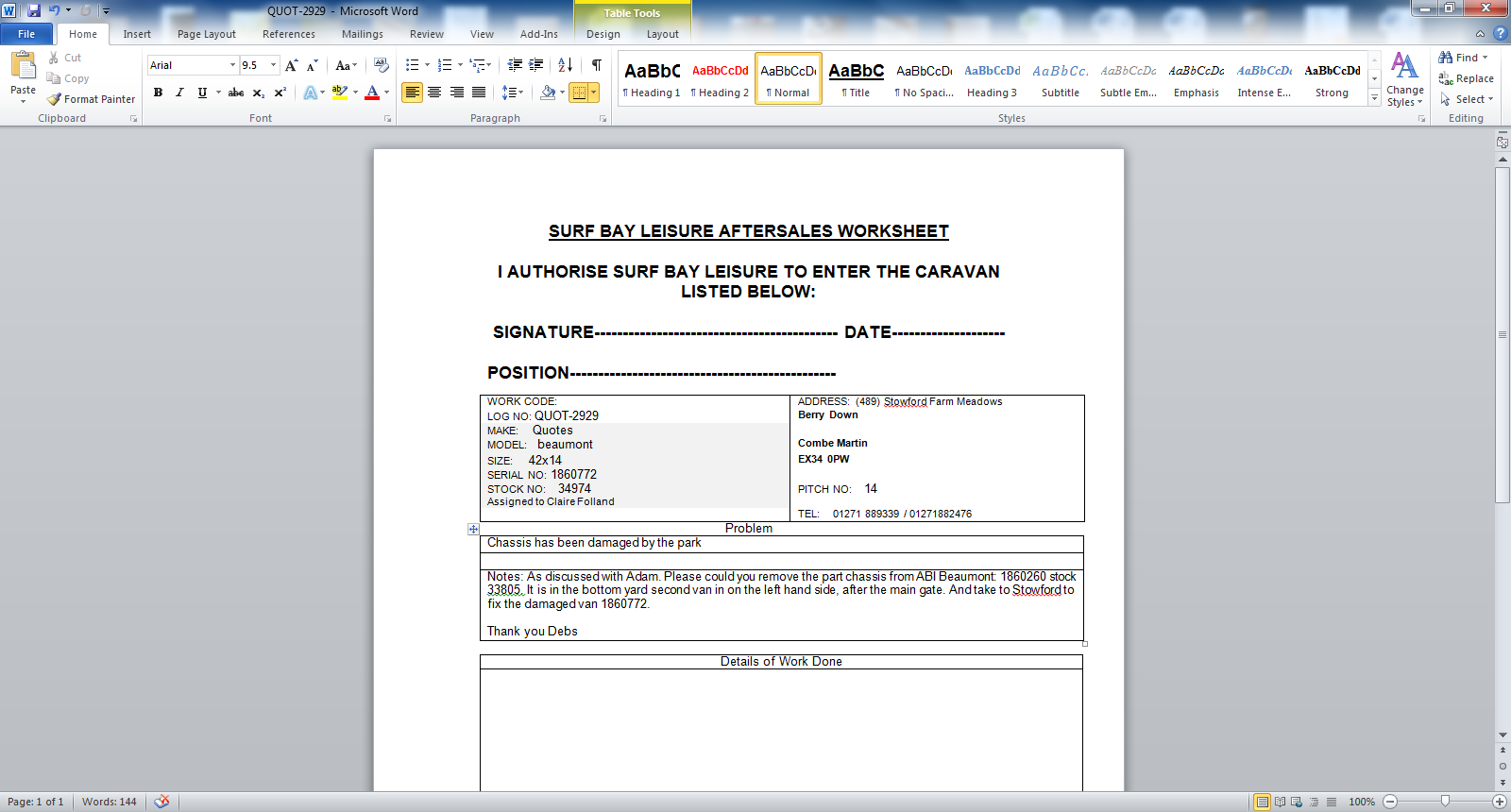This screenshot has height=812, width=1511.
Task: Click the Undo icon in the title bar
Action: coord(54,10)
